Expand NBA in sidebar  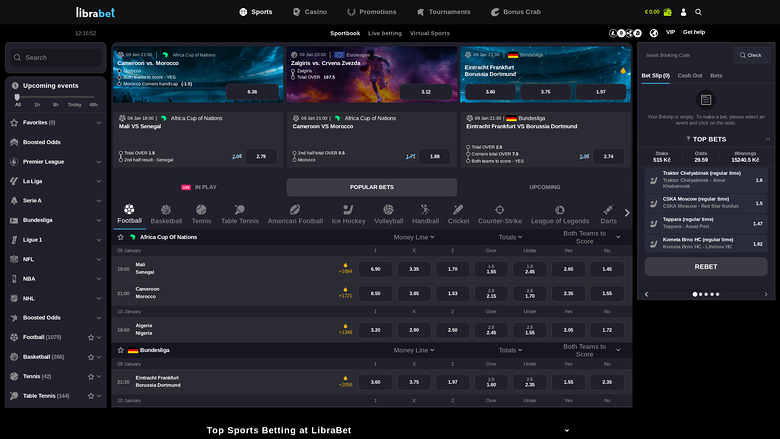[98, 279]
